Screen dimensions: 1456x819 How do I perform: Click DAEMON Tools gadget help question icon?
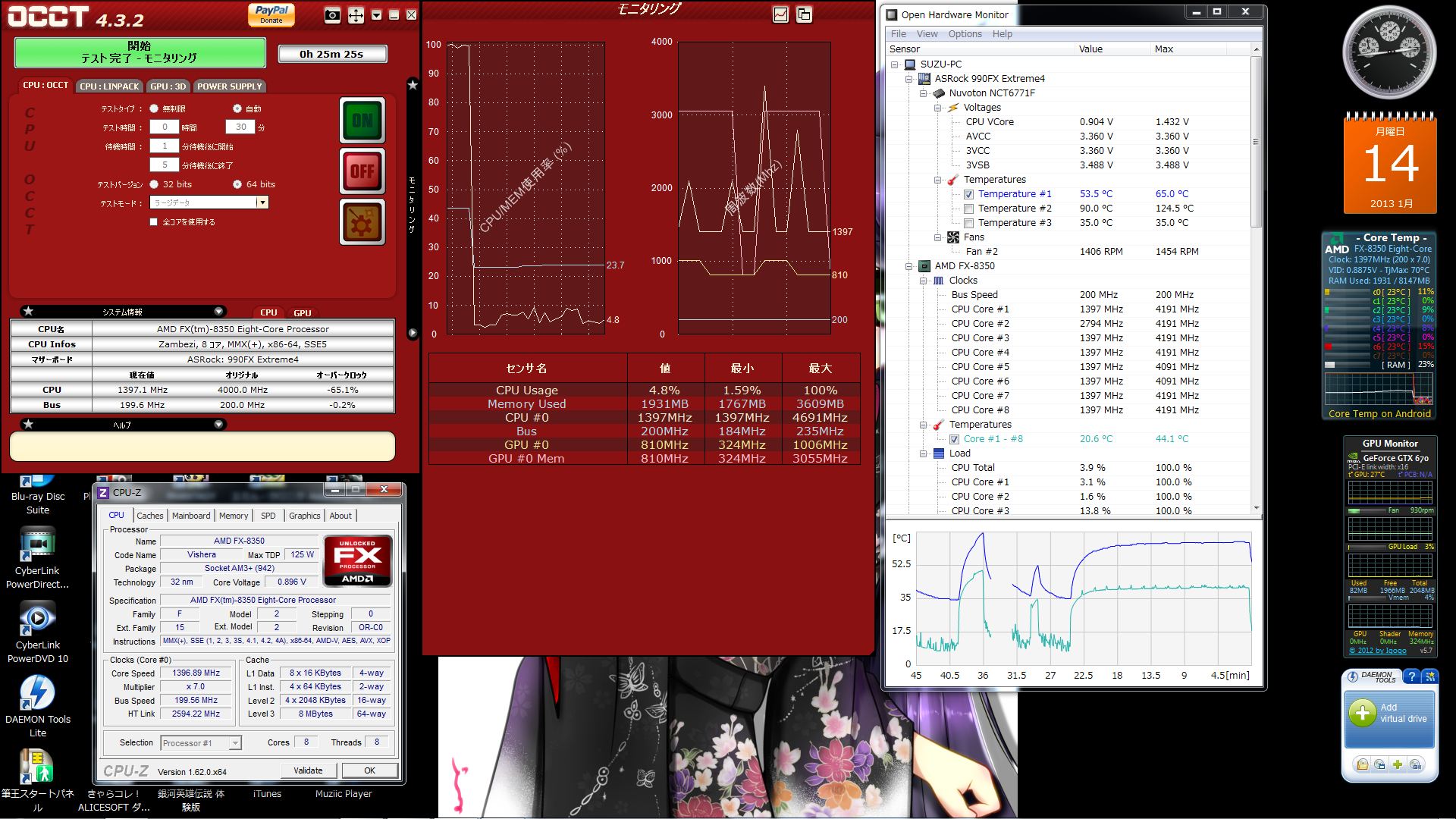(1411, 676)
